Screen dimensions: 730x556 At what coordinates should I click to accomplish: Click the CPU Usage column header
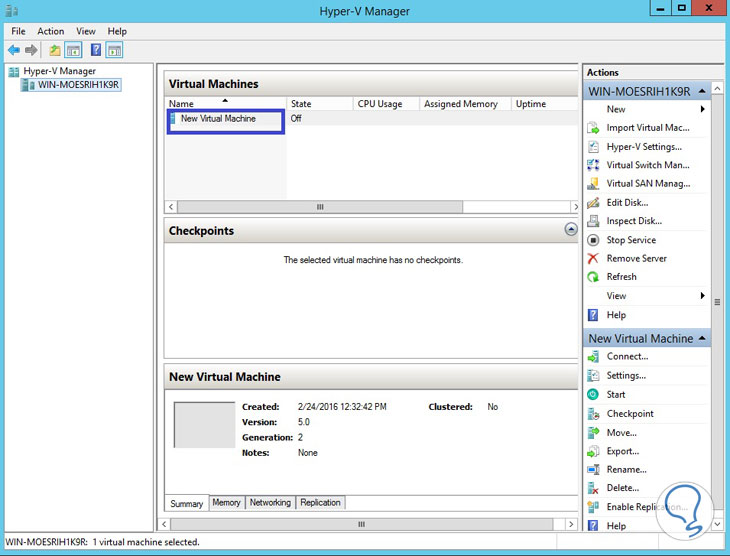386,103
